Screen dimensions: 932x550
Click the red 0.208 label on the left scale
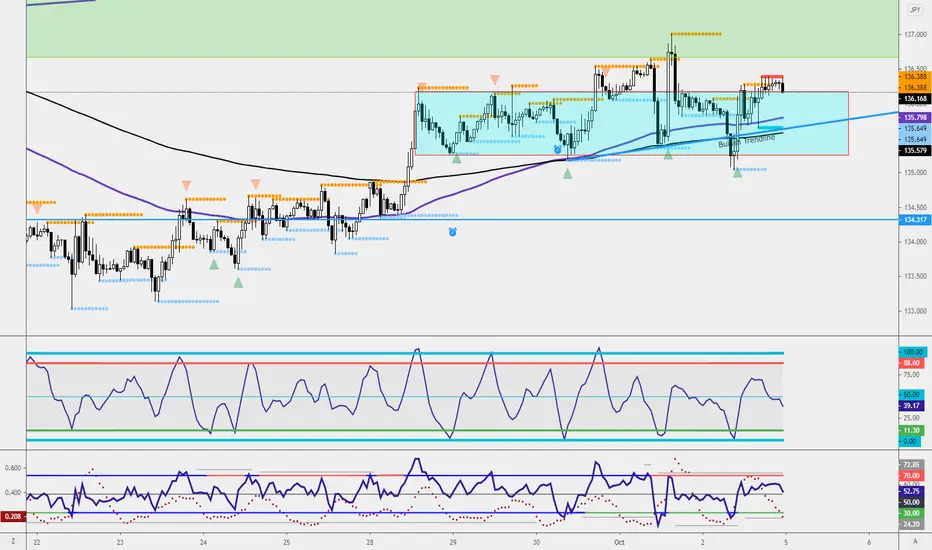point(13,517)
